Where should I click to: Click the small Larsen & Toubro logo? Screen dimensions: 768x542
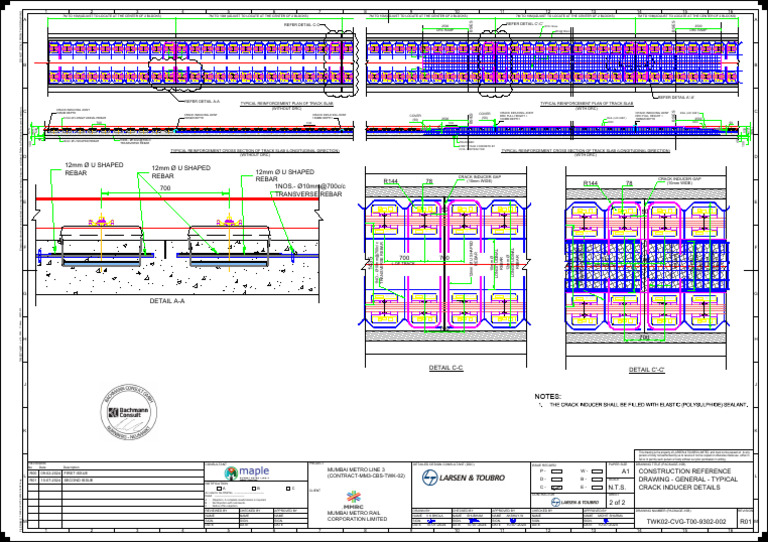coord(575,502)
